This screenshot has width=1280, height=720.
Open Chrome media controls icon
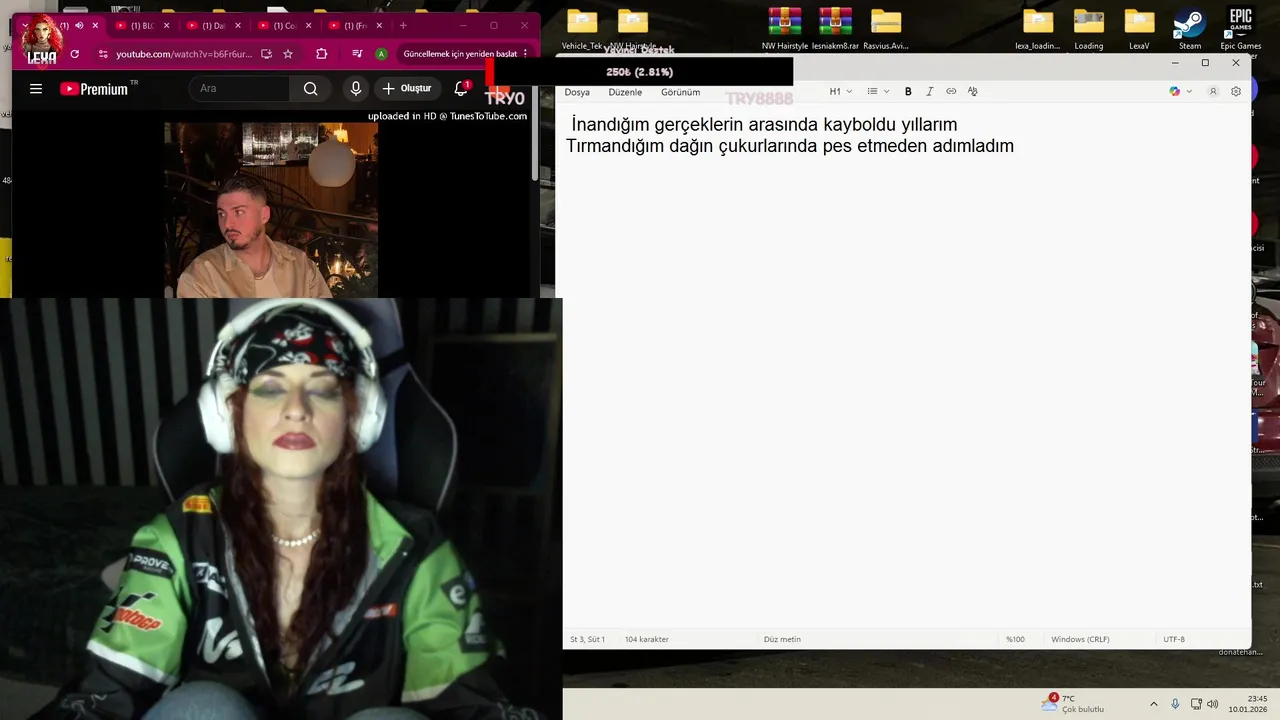(x=357, y=54)
